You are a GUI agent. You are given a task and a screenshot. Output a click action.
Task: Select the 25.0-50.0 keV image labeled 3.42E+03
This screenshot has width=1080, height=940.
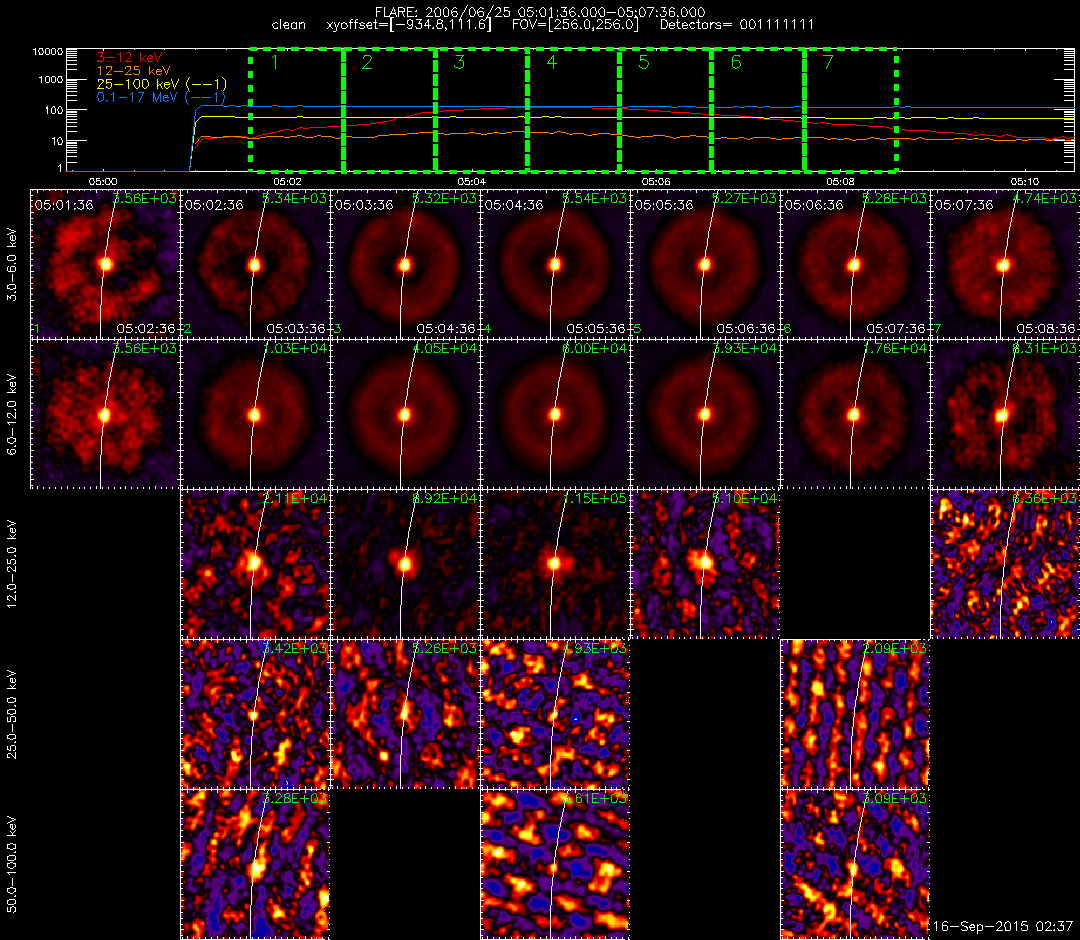click(x=255, y=714)
